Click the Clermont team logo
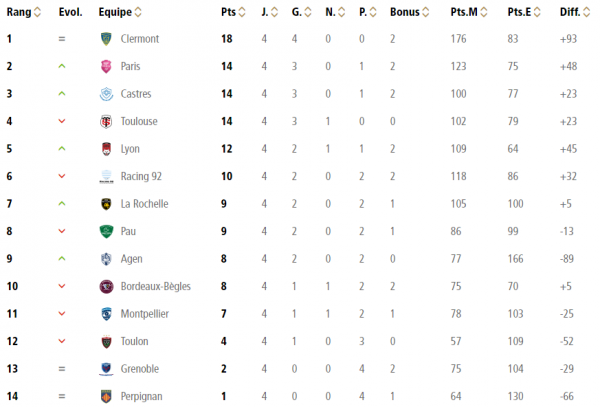This screenshot has height=407, width=600. [106, 39]
